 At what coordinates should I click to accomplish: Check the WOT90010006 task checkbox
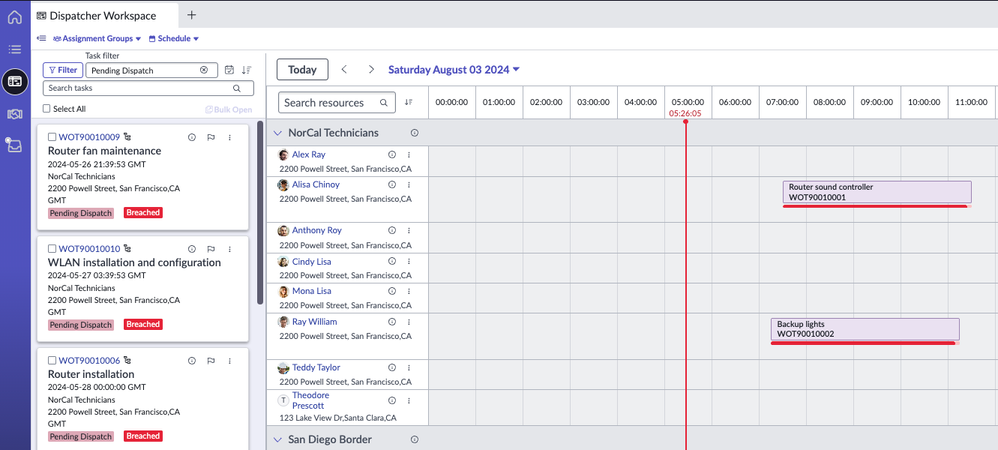52,361
